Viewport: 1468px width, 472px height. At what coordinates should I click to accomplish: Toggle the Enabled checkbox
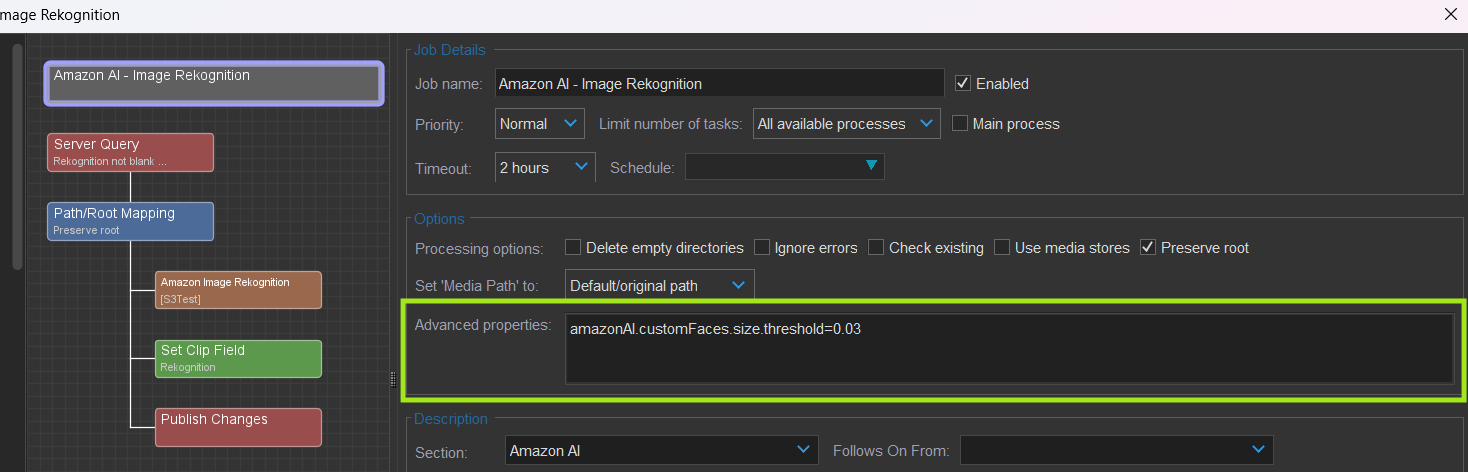click(963, 83)
